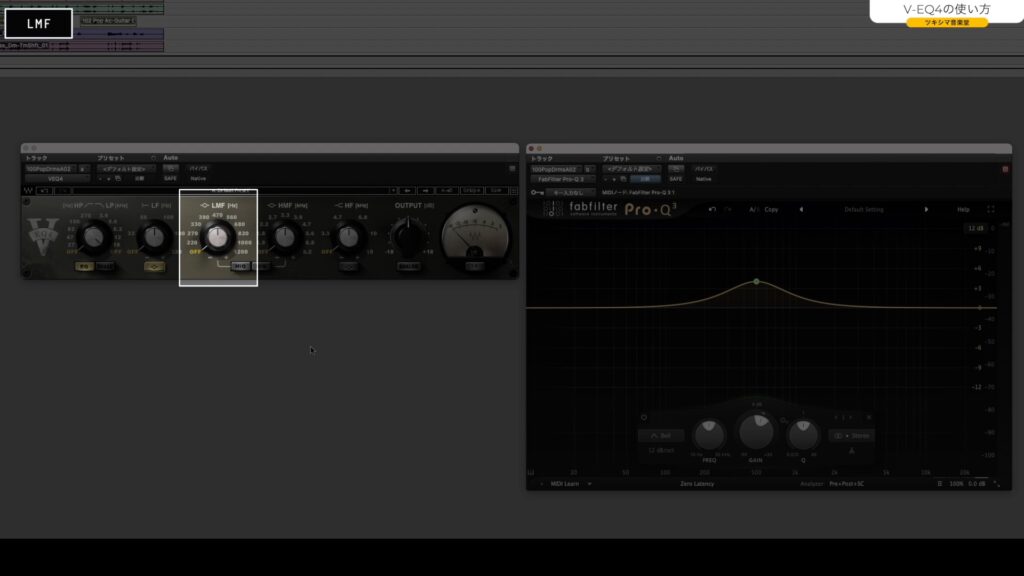Open the Help menu in Pro-Q 3

tap(963, 210)
